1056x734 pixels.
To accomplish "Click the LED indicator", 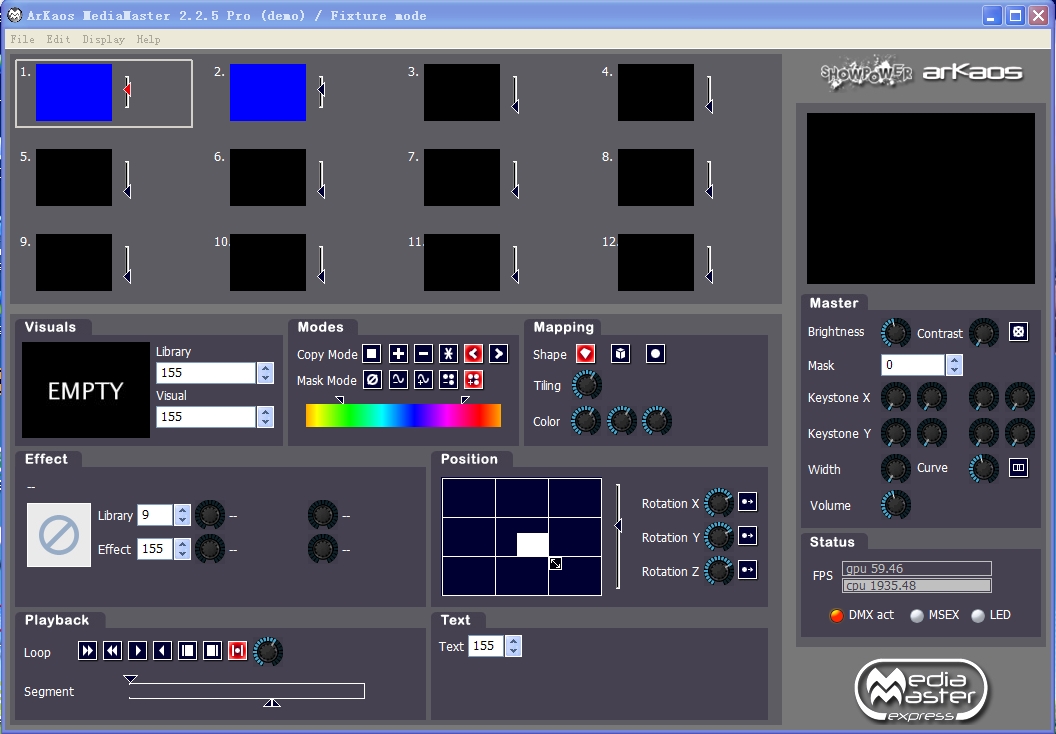I will (978, 615).
